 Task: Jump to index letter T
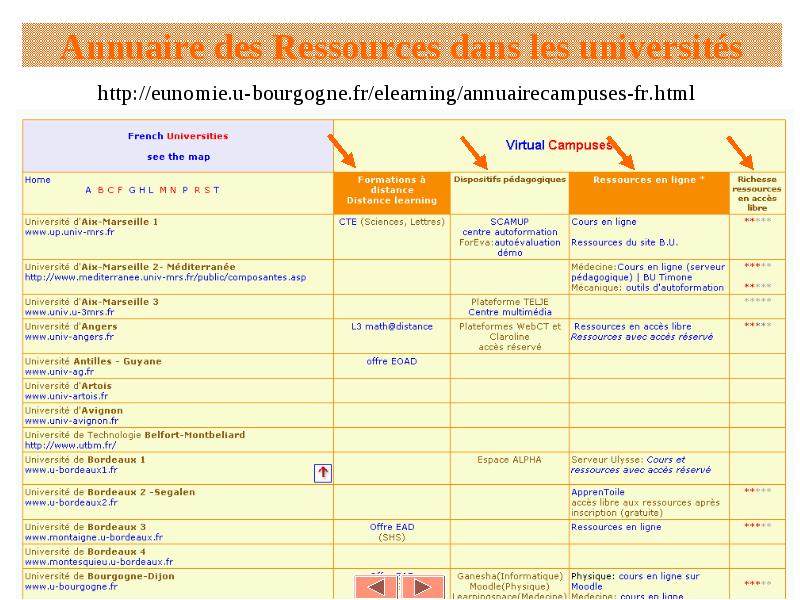pyautogui.click(x=216, y=190)
